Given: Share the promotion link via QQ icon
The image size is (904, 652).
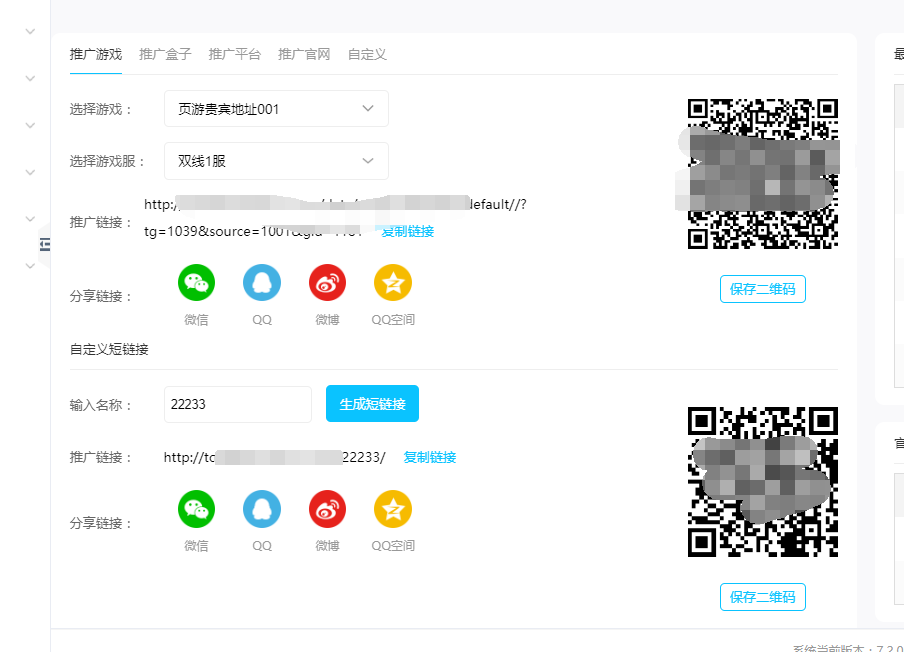Looking at the screenshot, I should [262, 283].
